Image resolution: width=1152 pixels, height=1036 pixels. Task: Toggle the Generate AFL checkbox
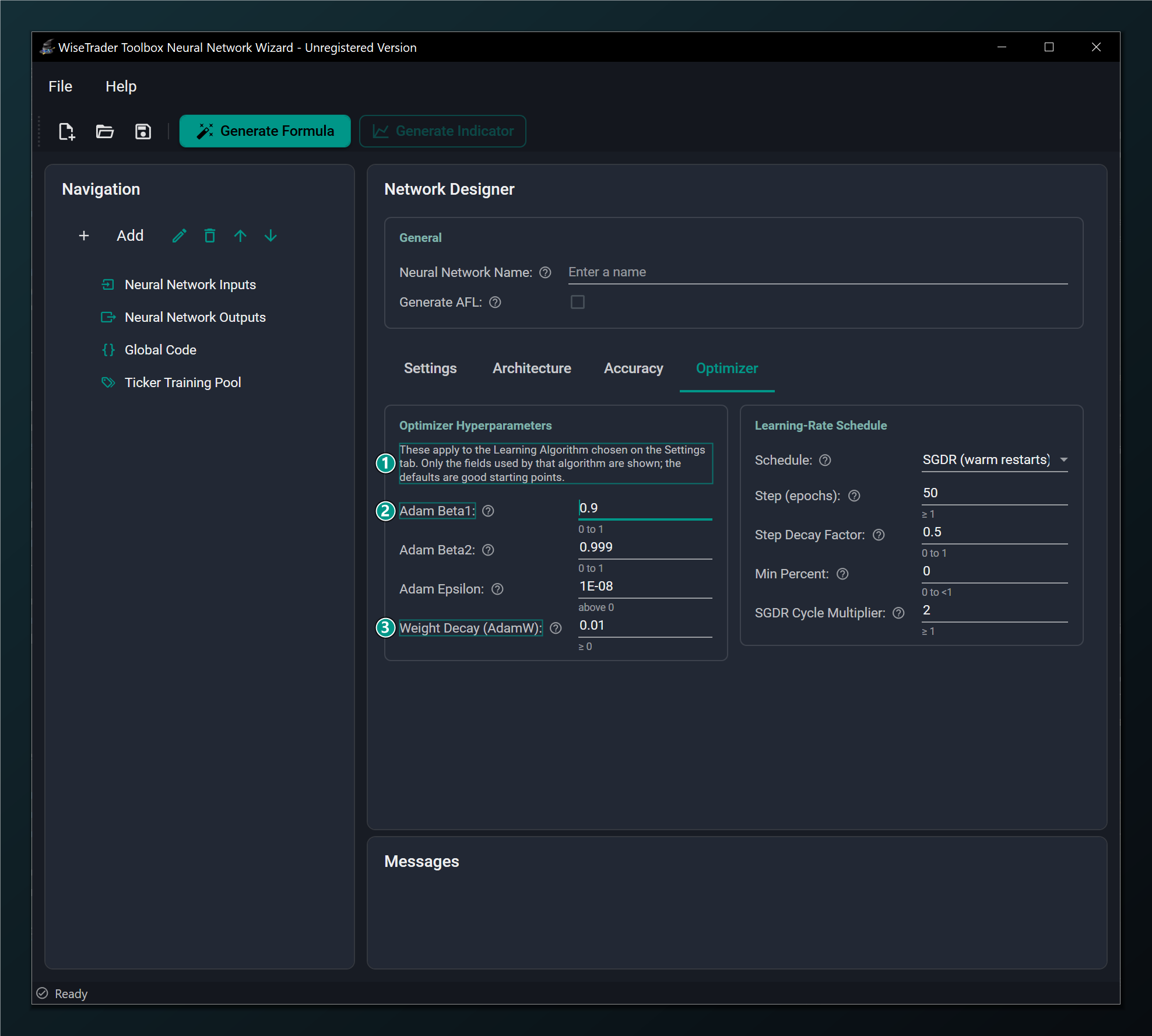[x=577, y=302]
